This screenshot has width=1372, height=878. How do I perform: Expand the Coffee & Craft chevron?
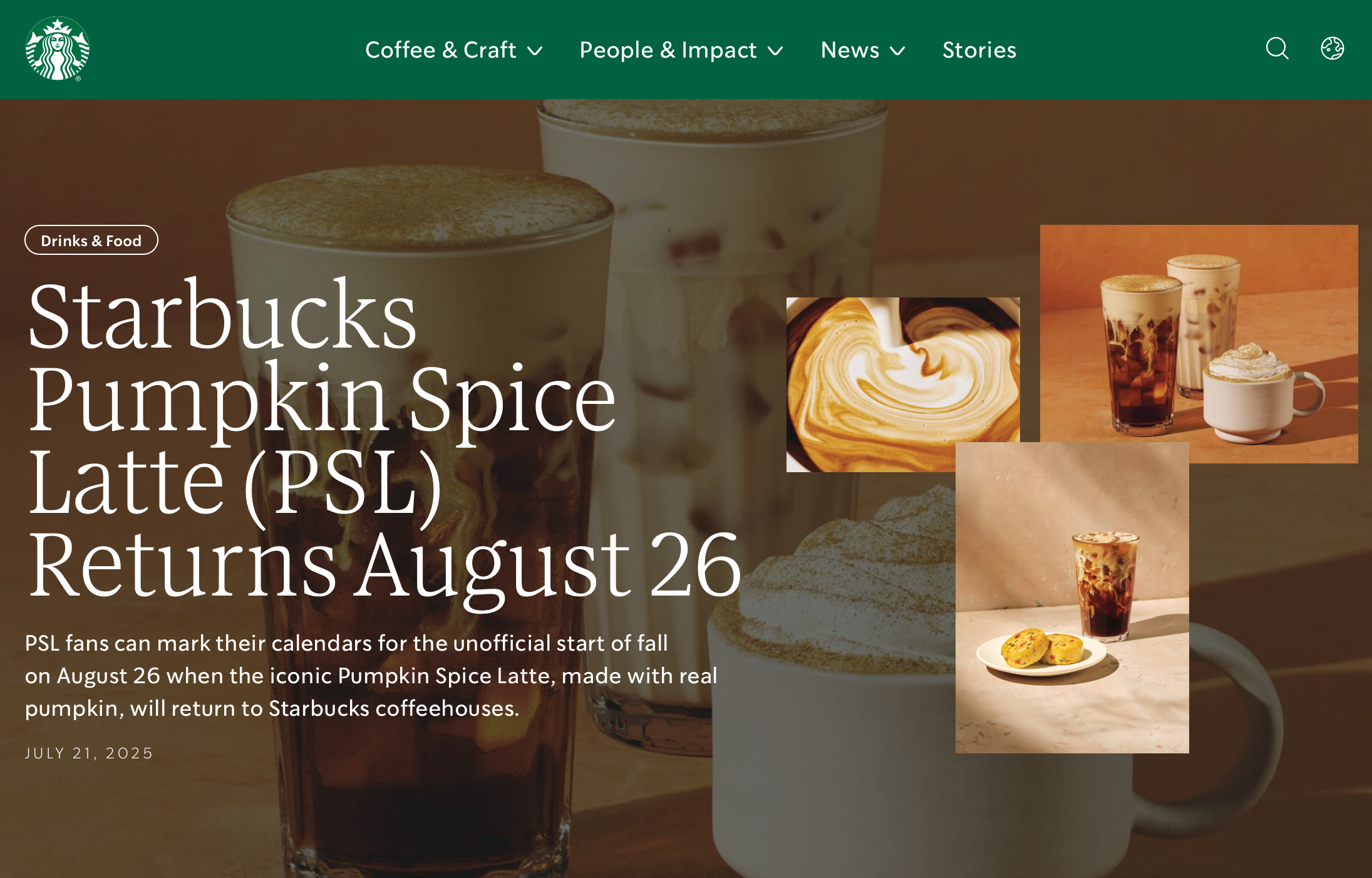[x=535, y=51]
